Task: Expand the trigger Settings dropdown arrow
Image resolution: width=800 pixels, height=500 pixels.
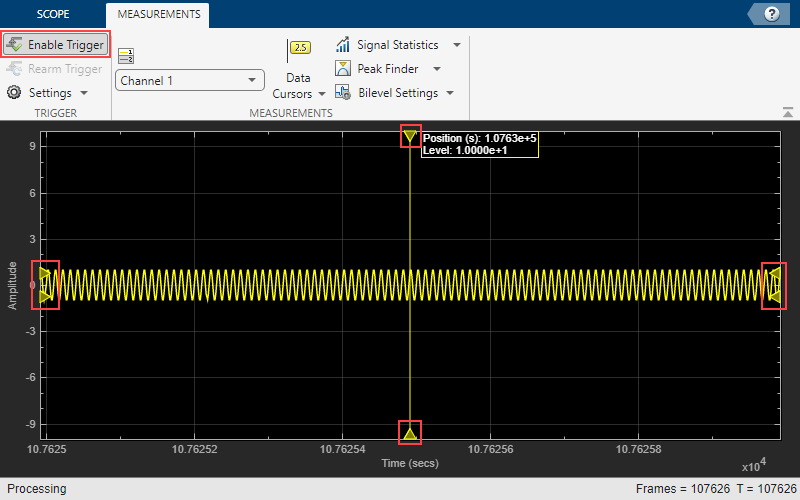Action: (84, 93)
